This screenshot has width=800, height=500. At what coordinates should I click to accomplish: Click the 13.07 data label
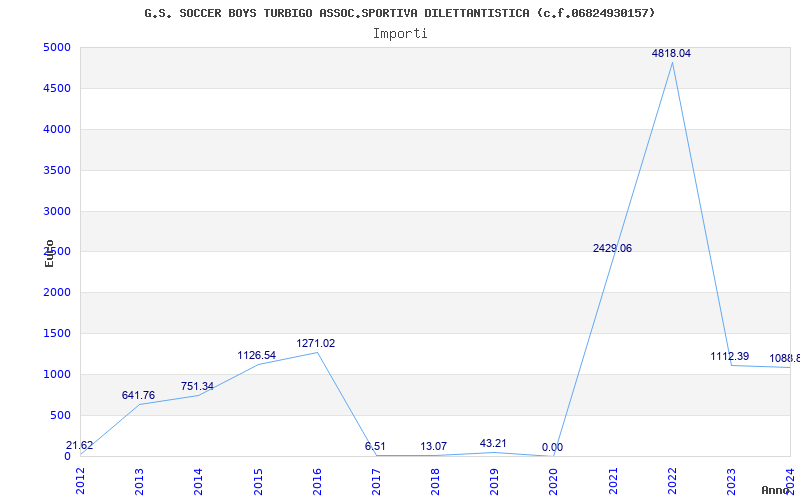click(x=434, y=446)
